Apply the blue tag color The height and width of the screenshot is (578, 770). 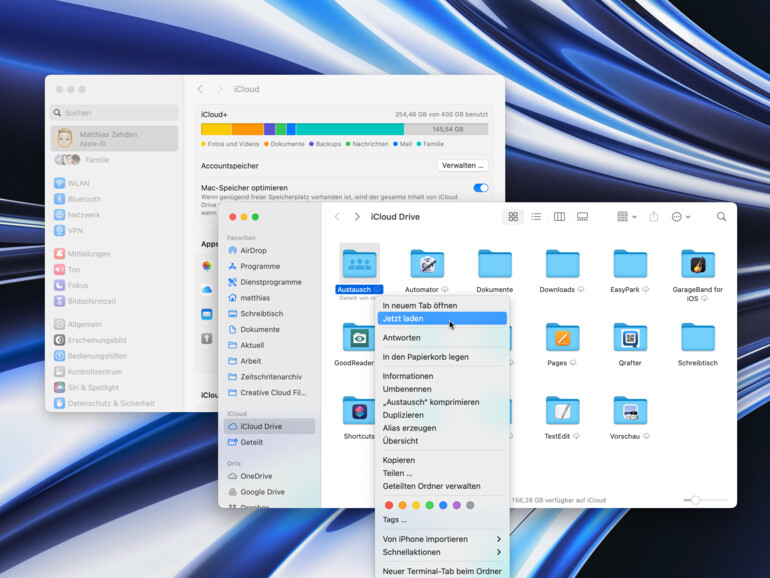[443, 505]
